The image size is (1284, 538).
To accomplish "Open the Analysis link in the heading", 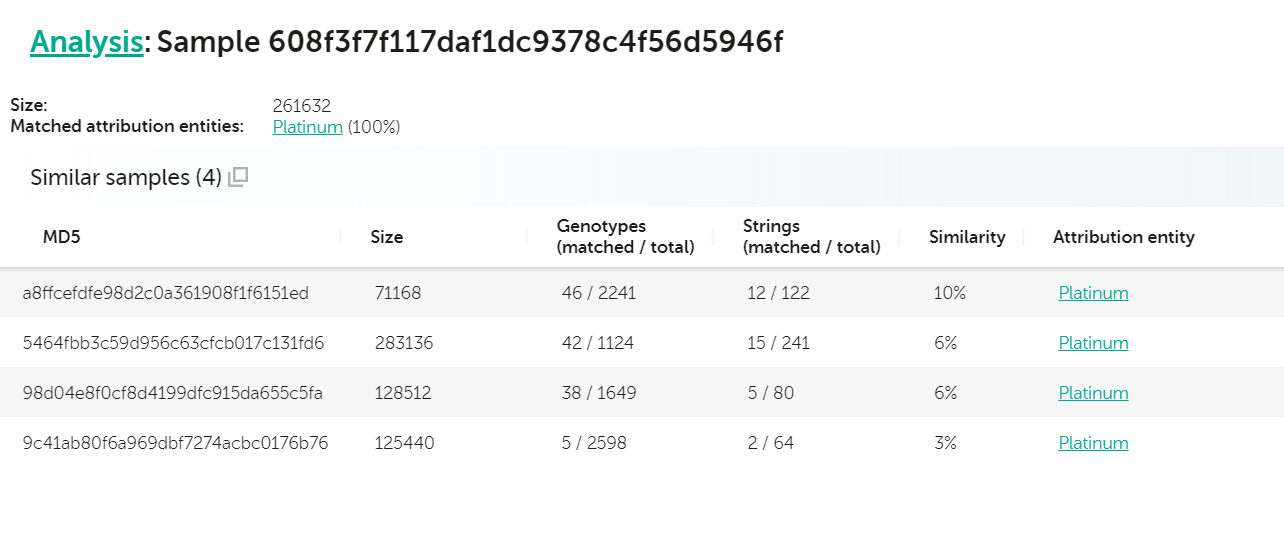I will pos(87,42).
